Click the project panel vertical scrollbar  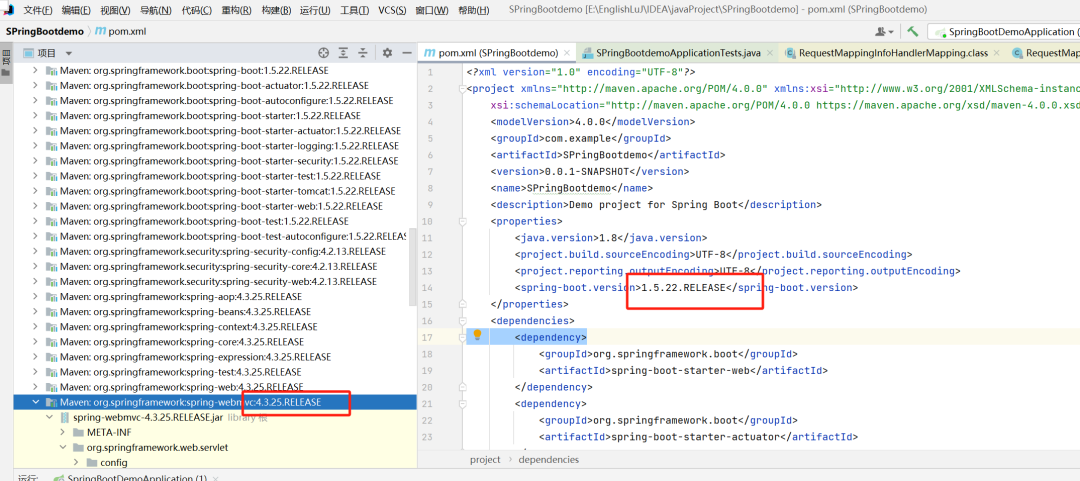tap(413, 269)
